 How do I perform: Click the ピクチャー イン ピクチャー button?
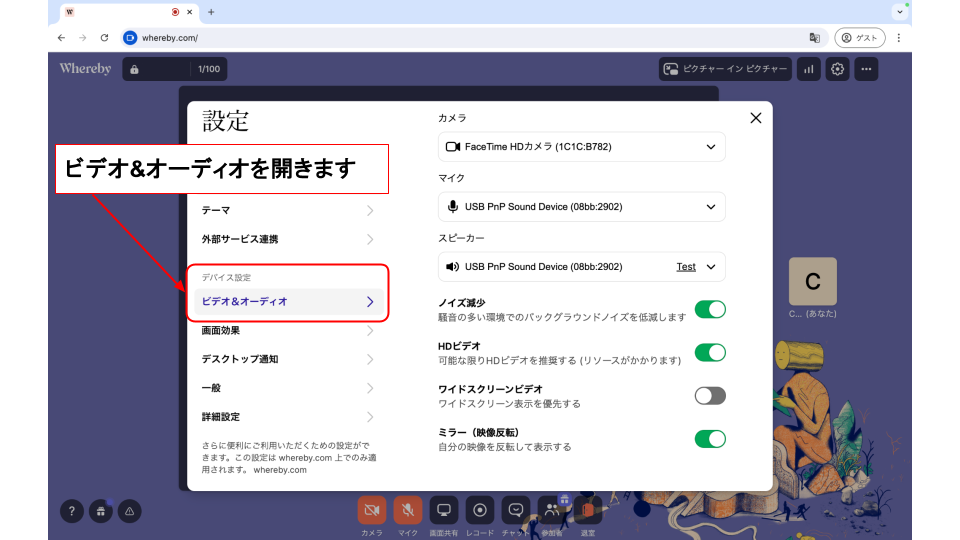point(725,69)
